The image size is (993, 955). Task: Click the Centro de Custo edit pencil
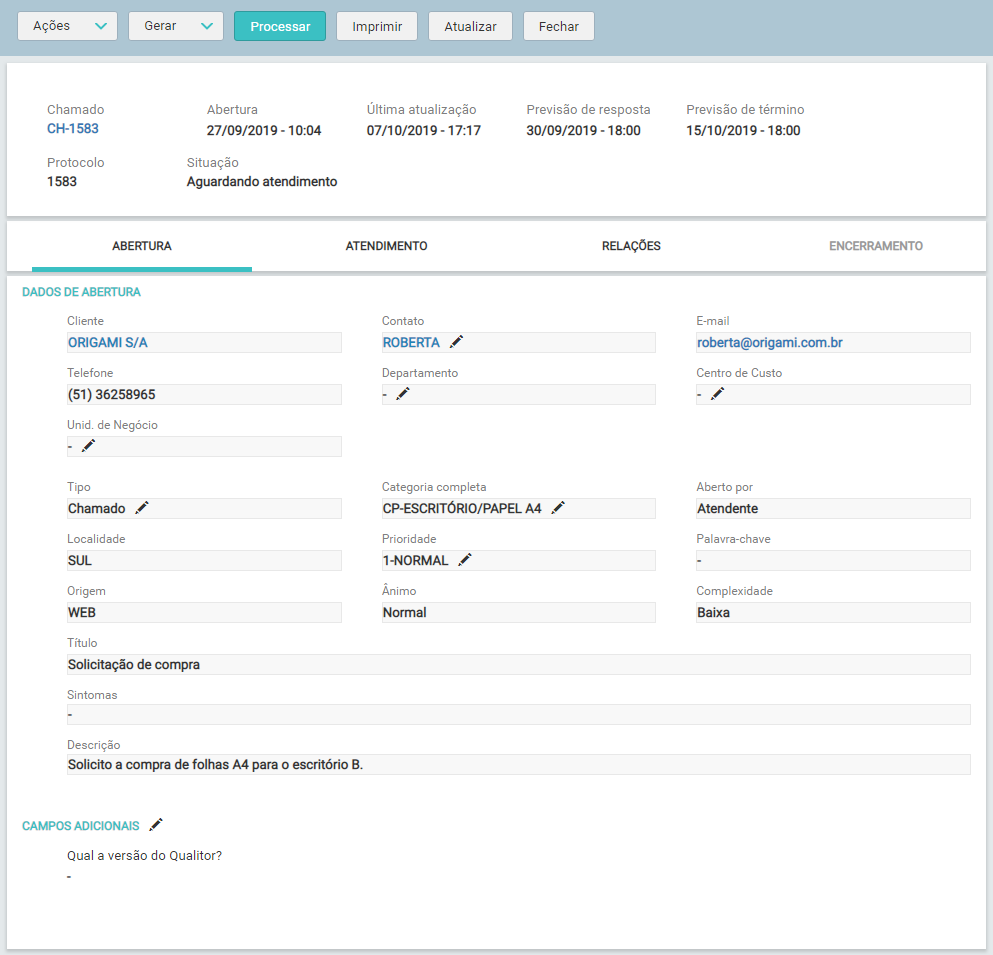tap(717, 394)
